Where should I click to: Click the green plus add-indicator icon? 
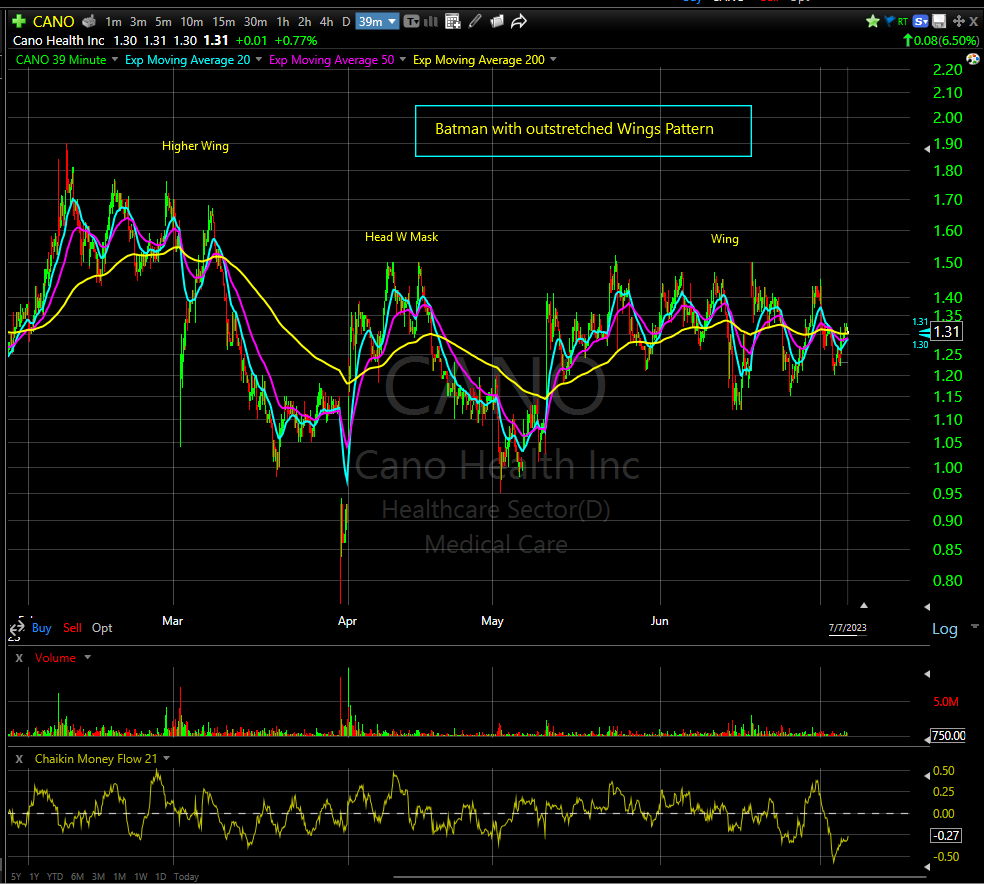click(x=19, y=21)
